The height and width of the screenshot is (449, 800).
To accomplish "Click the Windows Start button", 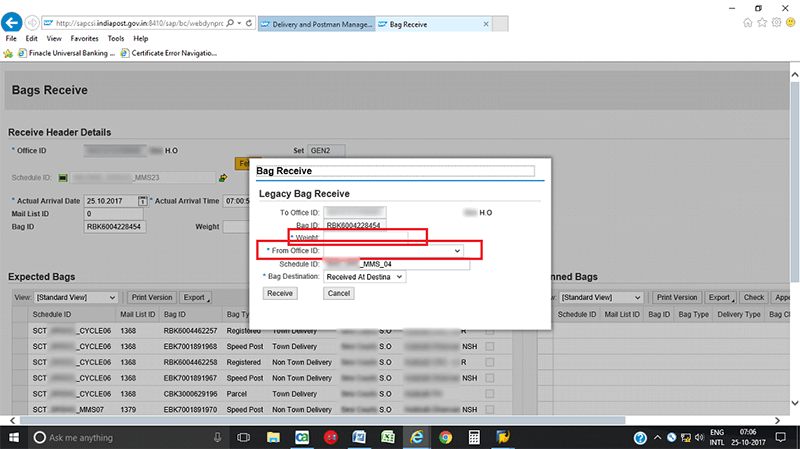I will tap(15, 437).
